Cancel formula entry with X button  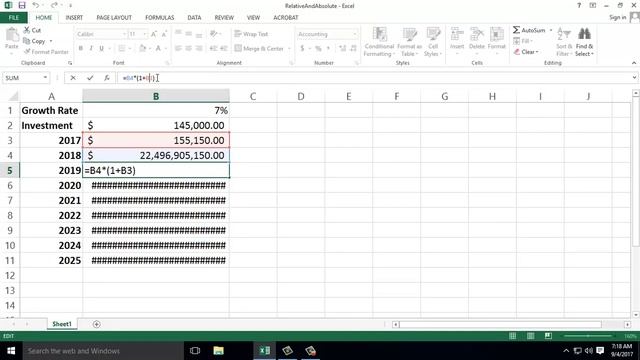73,78
